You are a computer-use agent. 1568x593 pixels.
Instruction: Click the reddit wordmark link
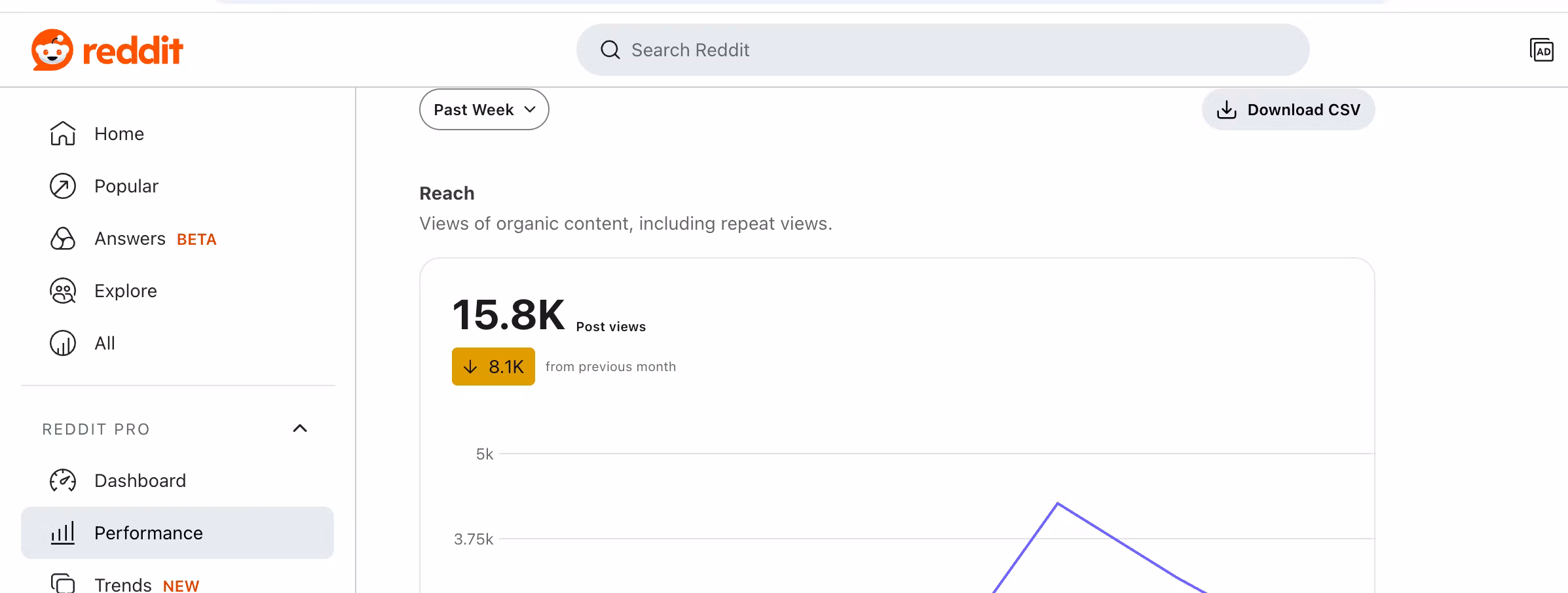(133, 50)
